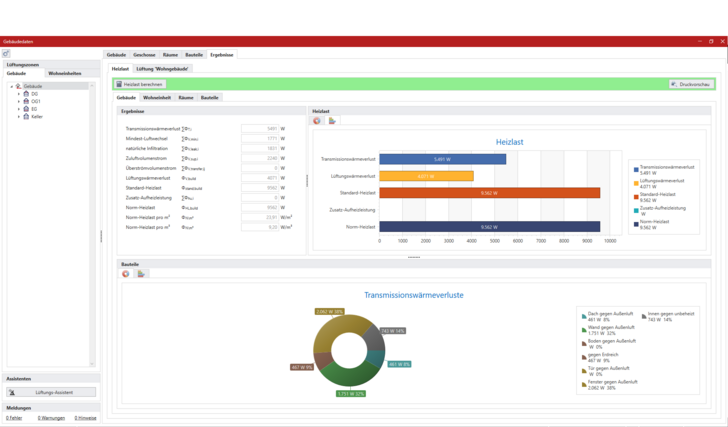
Task: Open the Geschosse tab
Action: click(144, 55)
